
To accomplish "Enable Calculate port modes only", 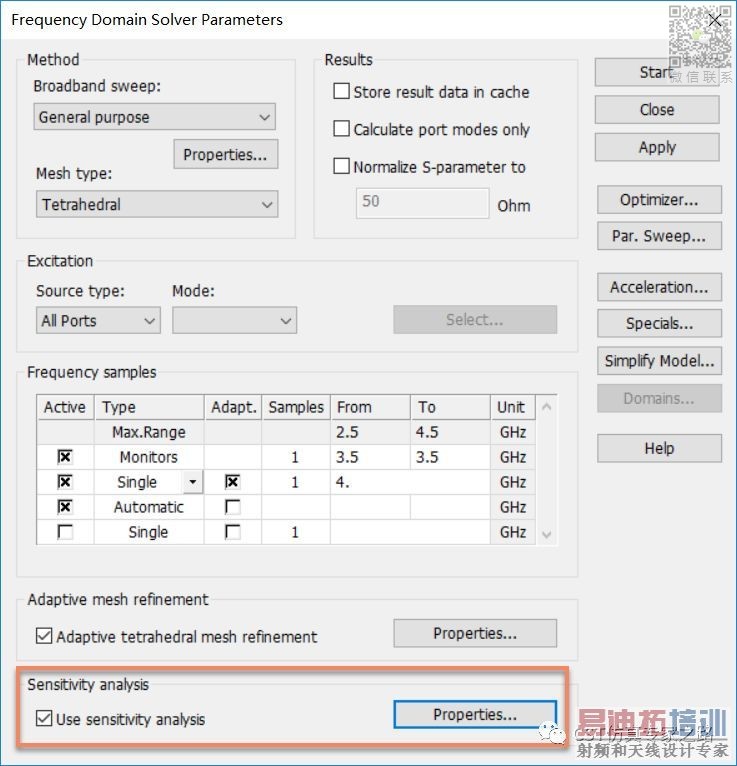I will [x=341, y=129].
